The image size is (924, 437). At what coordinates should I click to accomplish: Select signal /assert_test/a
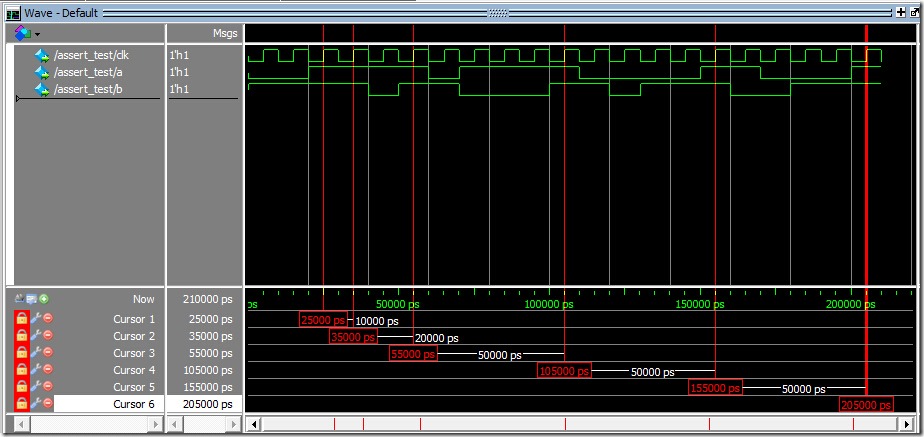(x=88, y=72)
